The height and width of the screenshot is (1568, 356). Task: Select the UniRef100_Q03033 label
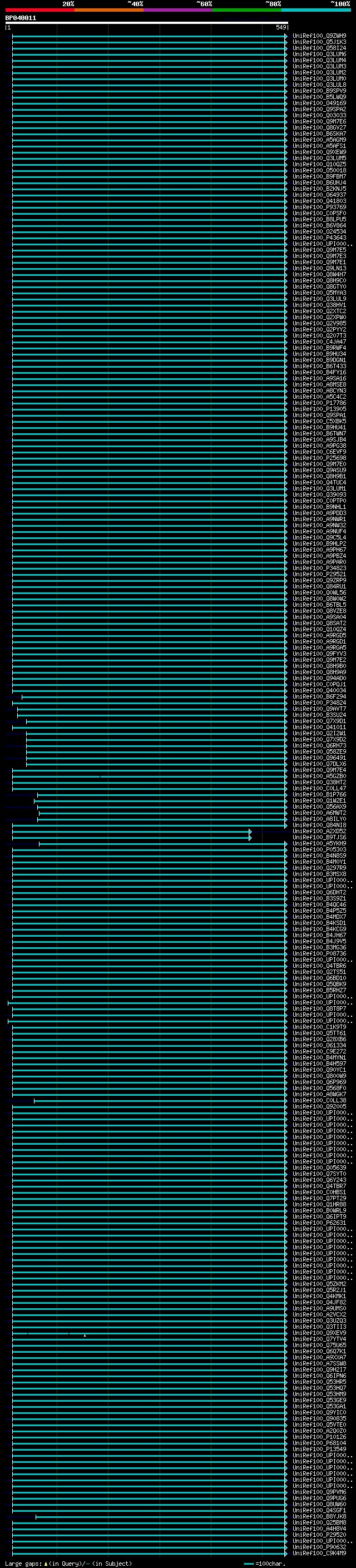point(319,115)
